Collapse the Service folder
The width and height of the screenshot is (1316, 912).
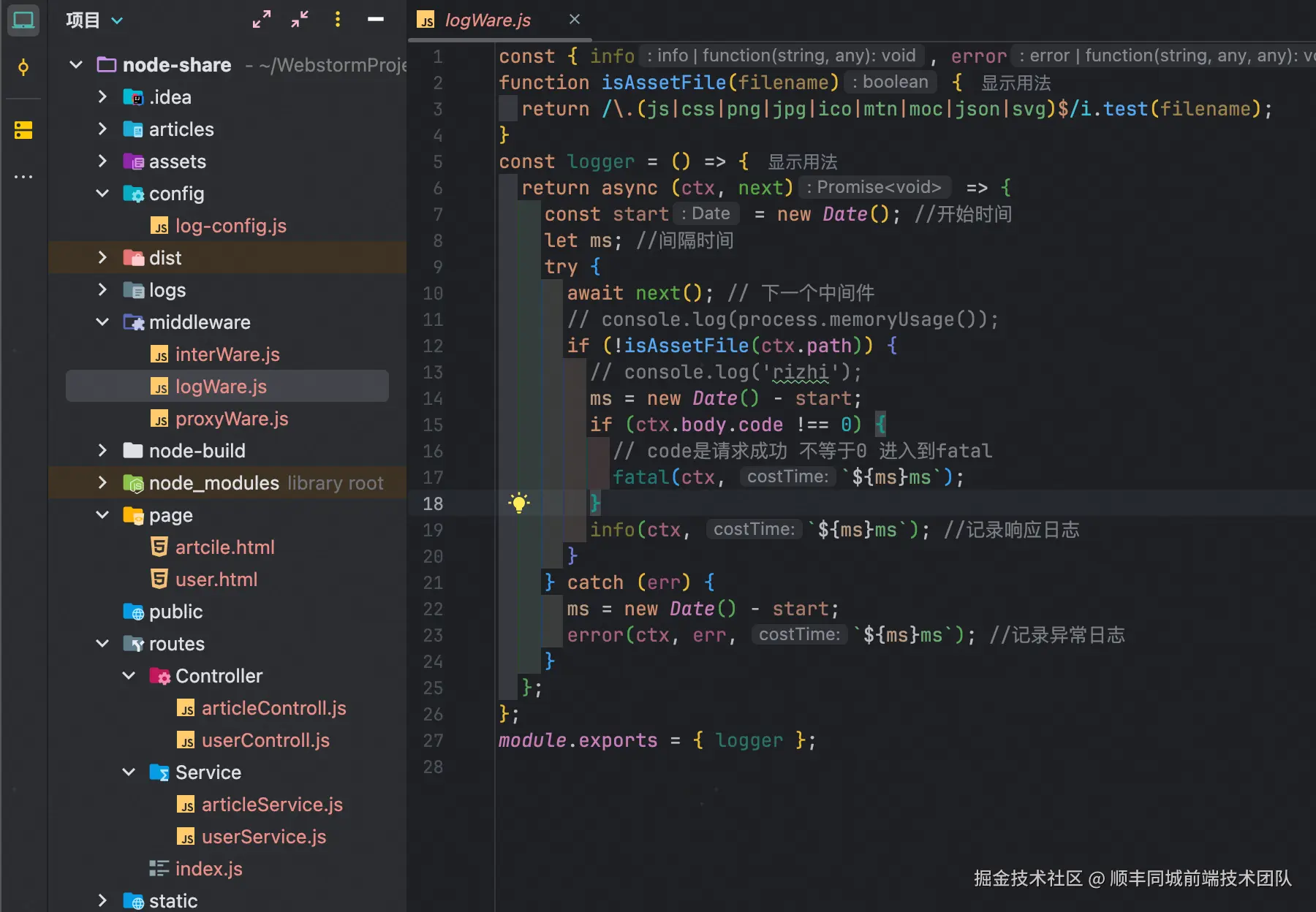(129, 772)
